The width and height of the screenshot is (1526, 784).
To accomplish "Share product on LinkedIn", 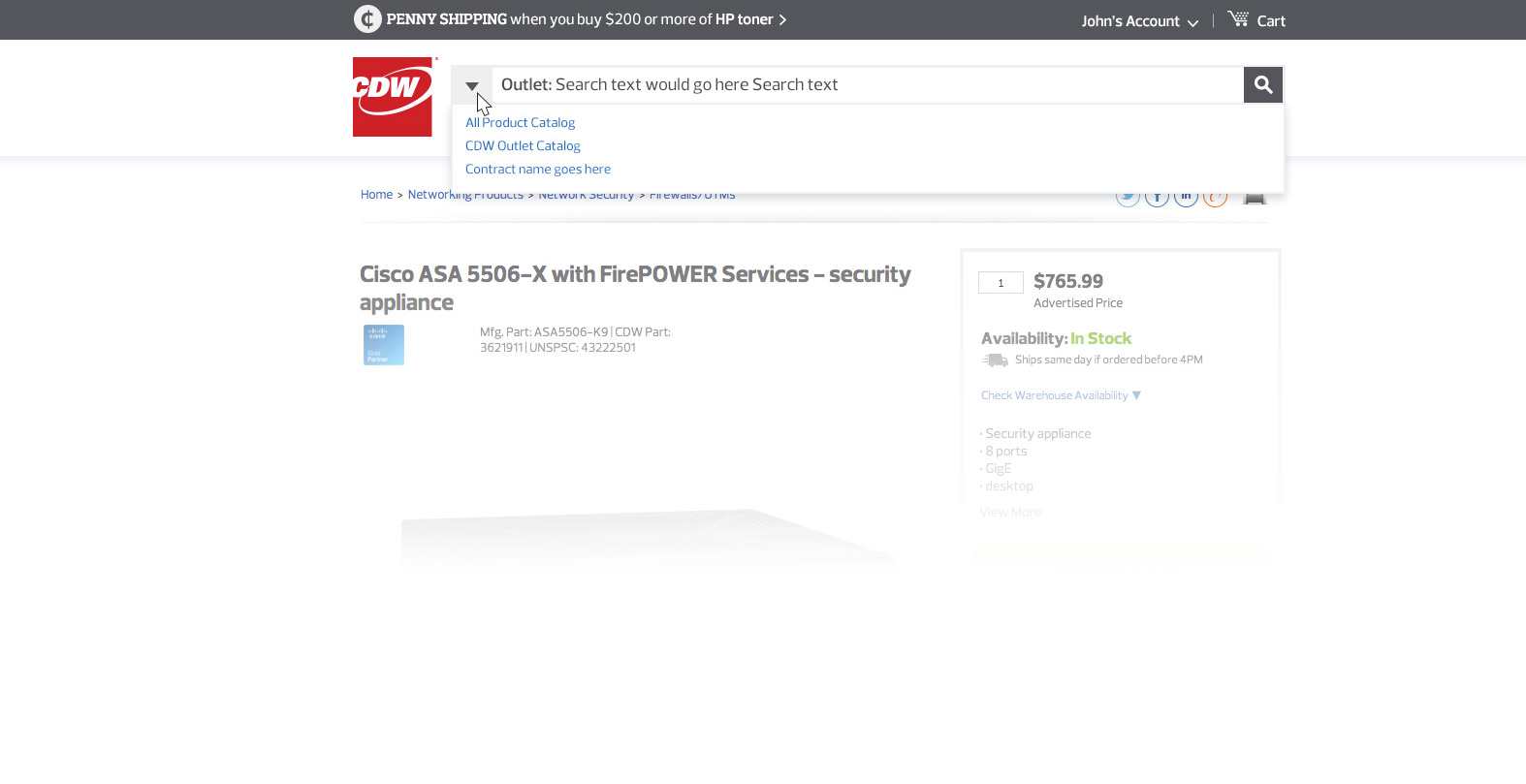I will pyautogui.click(x=1186, y=198).
